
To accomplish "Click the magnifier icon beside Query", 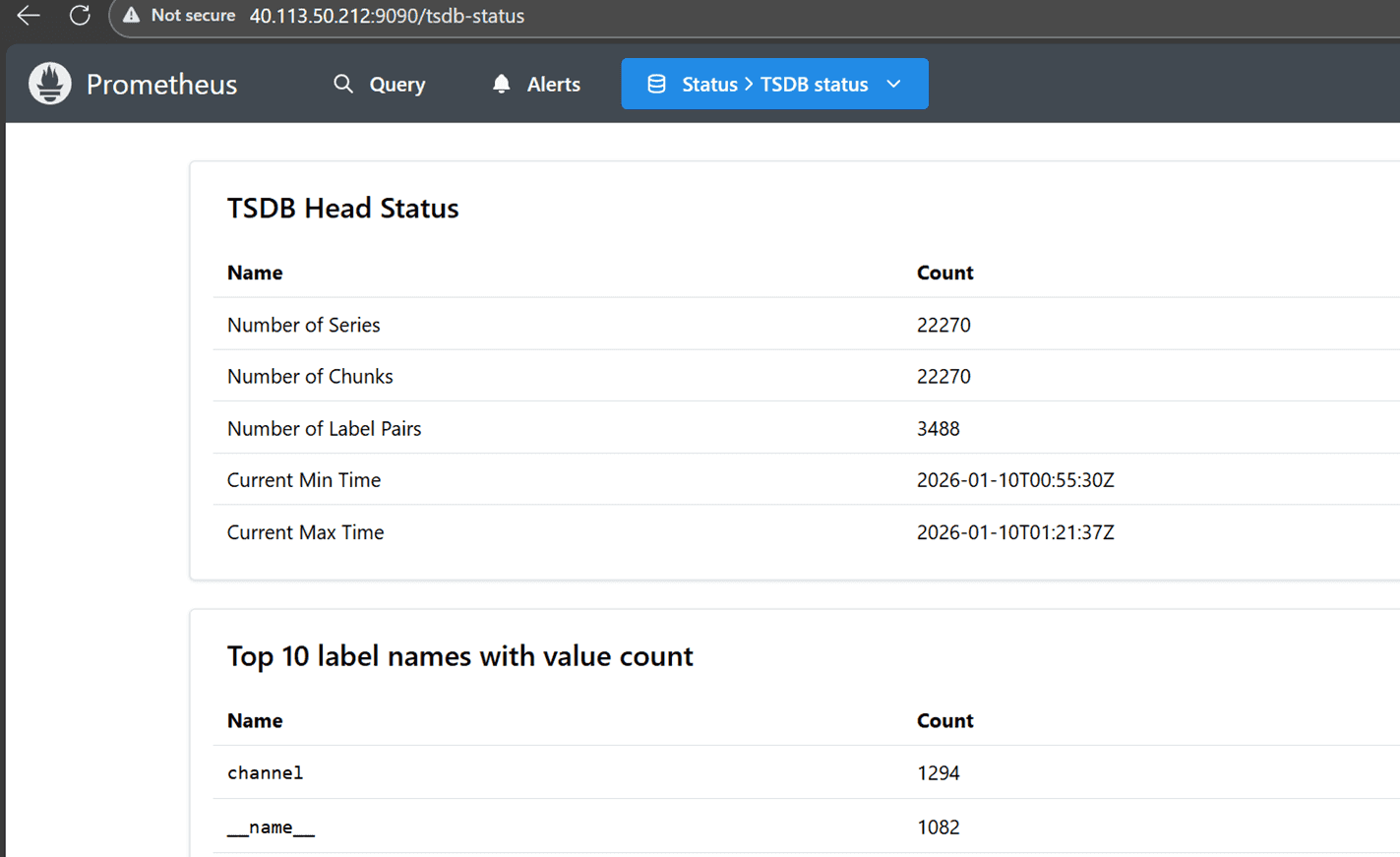I will click(x=342, y=84).
